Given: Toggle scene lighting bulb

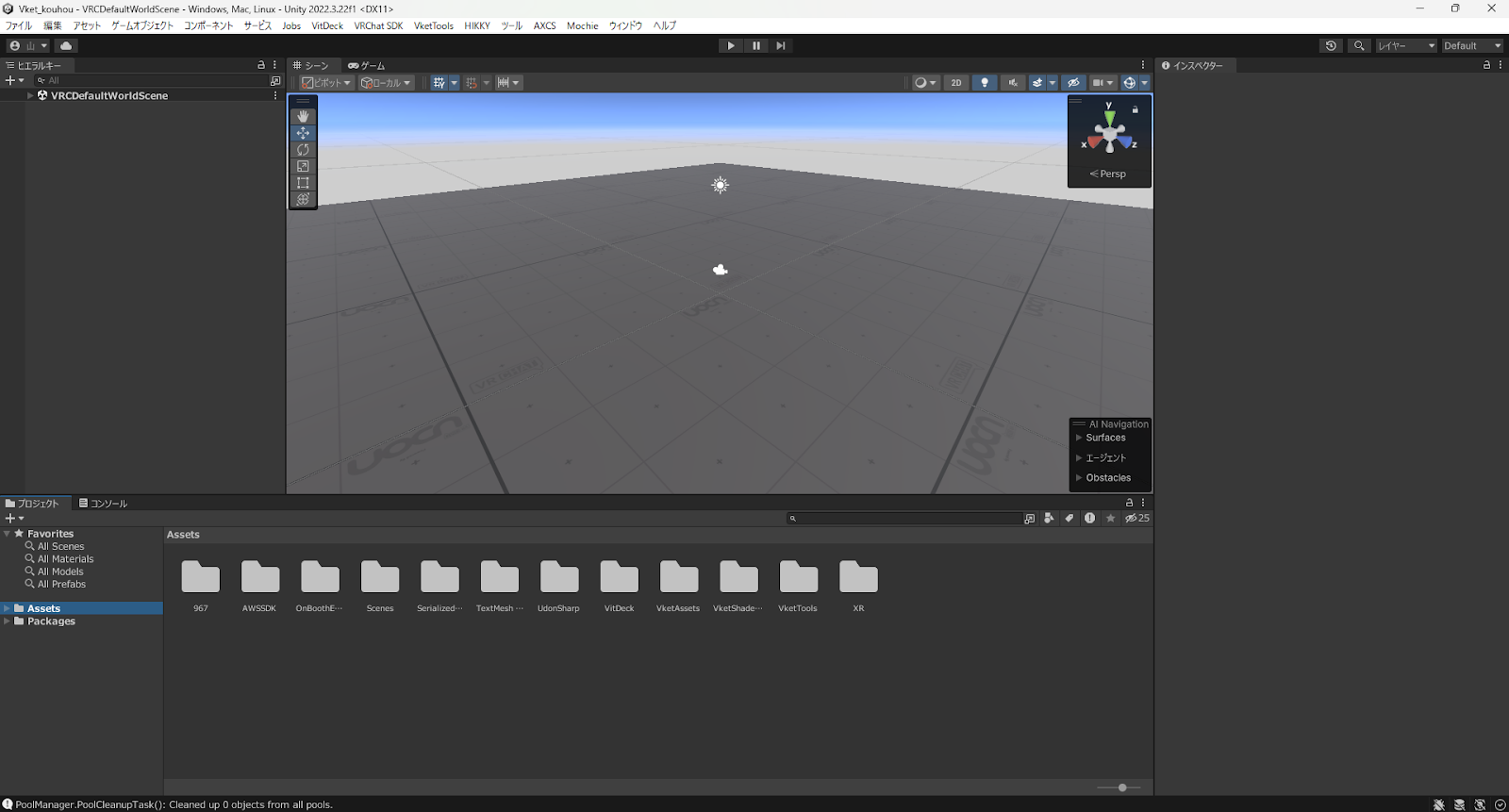Looking at the screenshot, I should tap(985, 83).
